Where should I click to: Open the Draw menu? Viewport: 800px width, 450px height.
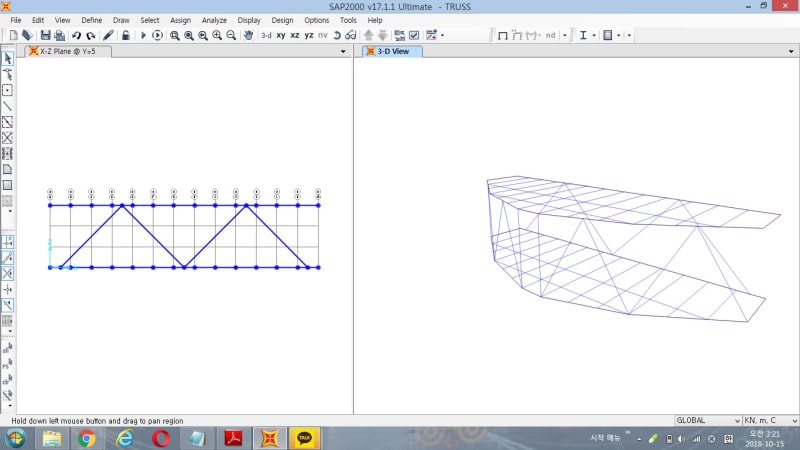point(121,20)
